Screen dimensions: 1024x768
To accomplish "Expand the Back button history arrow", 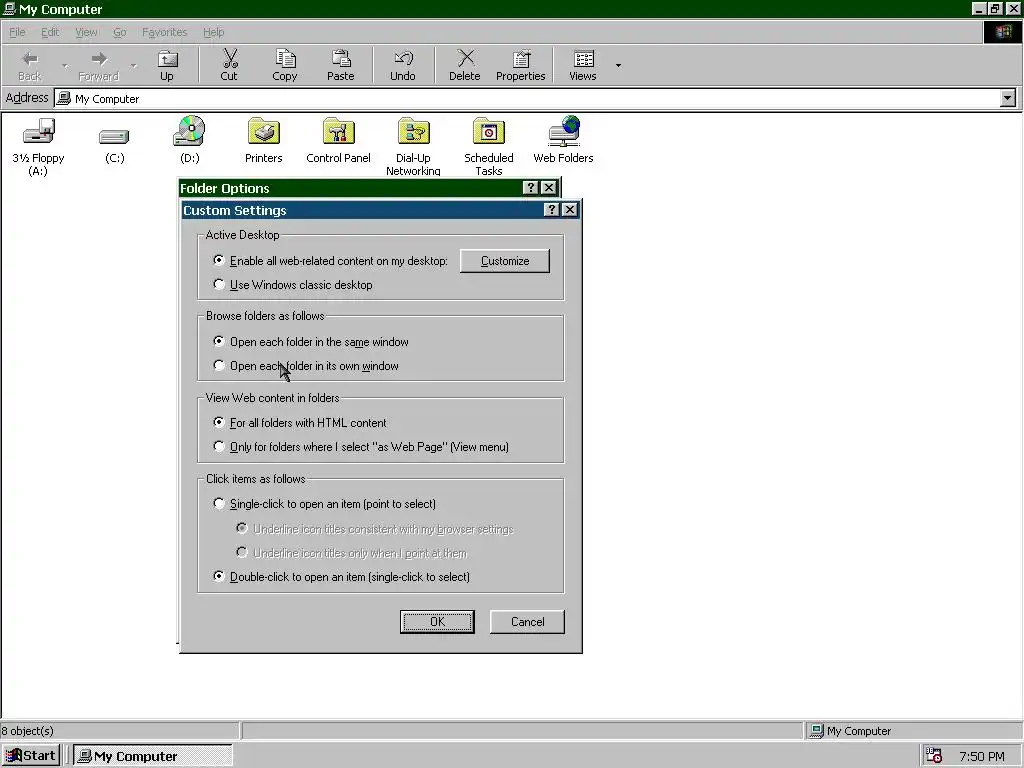I will [64, 65].
